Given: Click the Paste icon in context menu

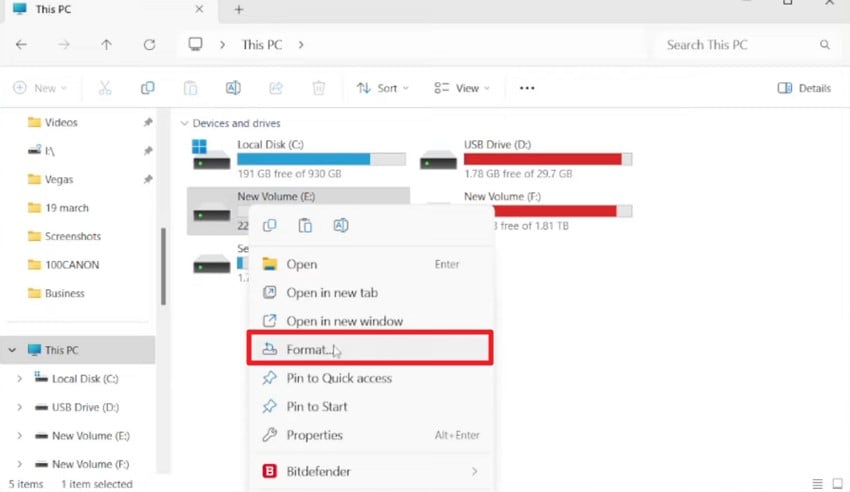Looking at the screenshot, I should (x=305, y=225).
